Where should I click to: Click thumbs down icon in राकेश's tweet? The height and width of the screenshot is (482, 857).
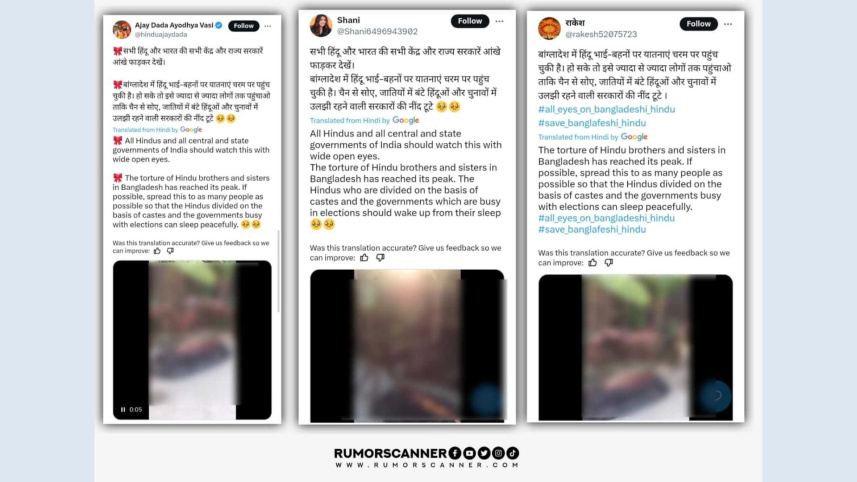608,263
